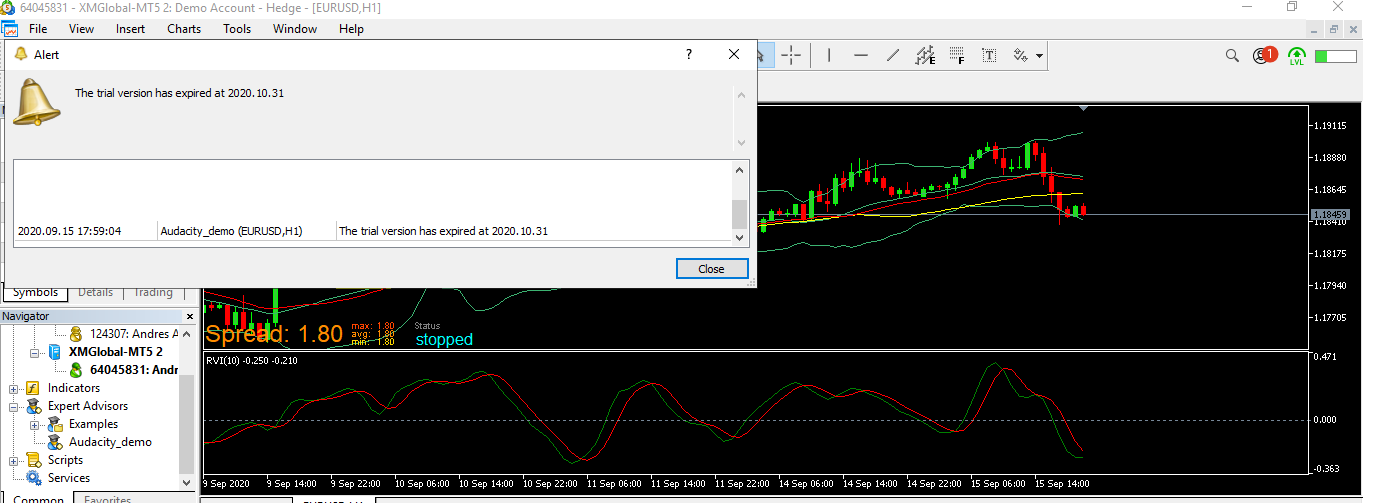Select the XMGlobal-MT5 2 server item
1374x503 pixels.
coord(116,352)
